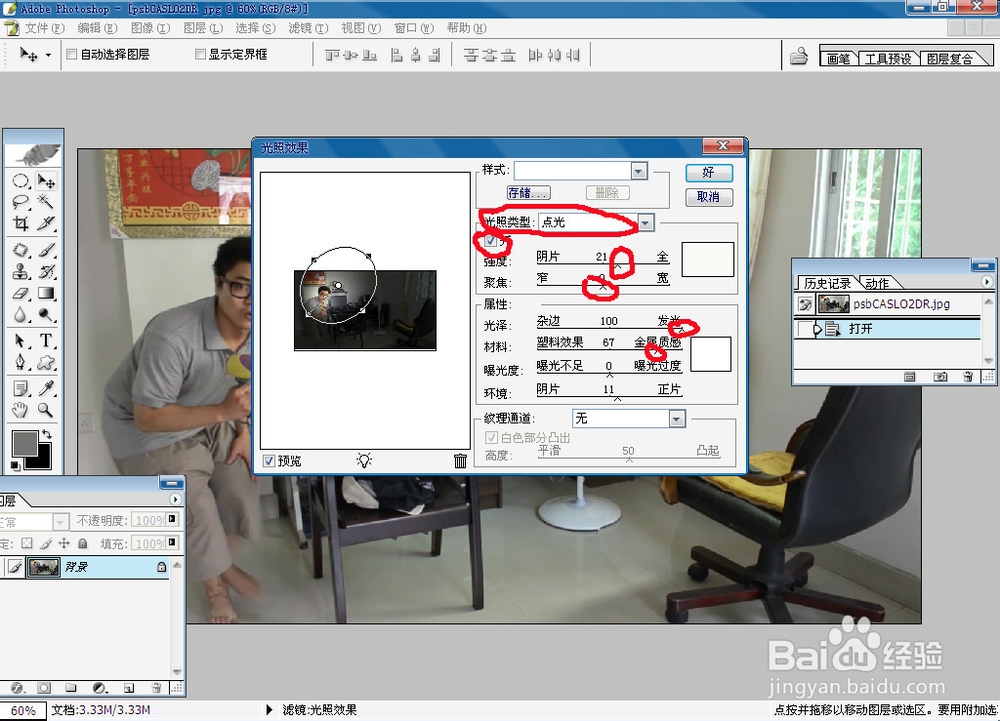Open the Layers panel flyout menu arrow
This screenshot has width=1000, height=721.
175,499
